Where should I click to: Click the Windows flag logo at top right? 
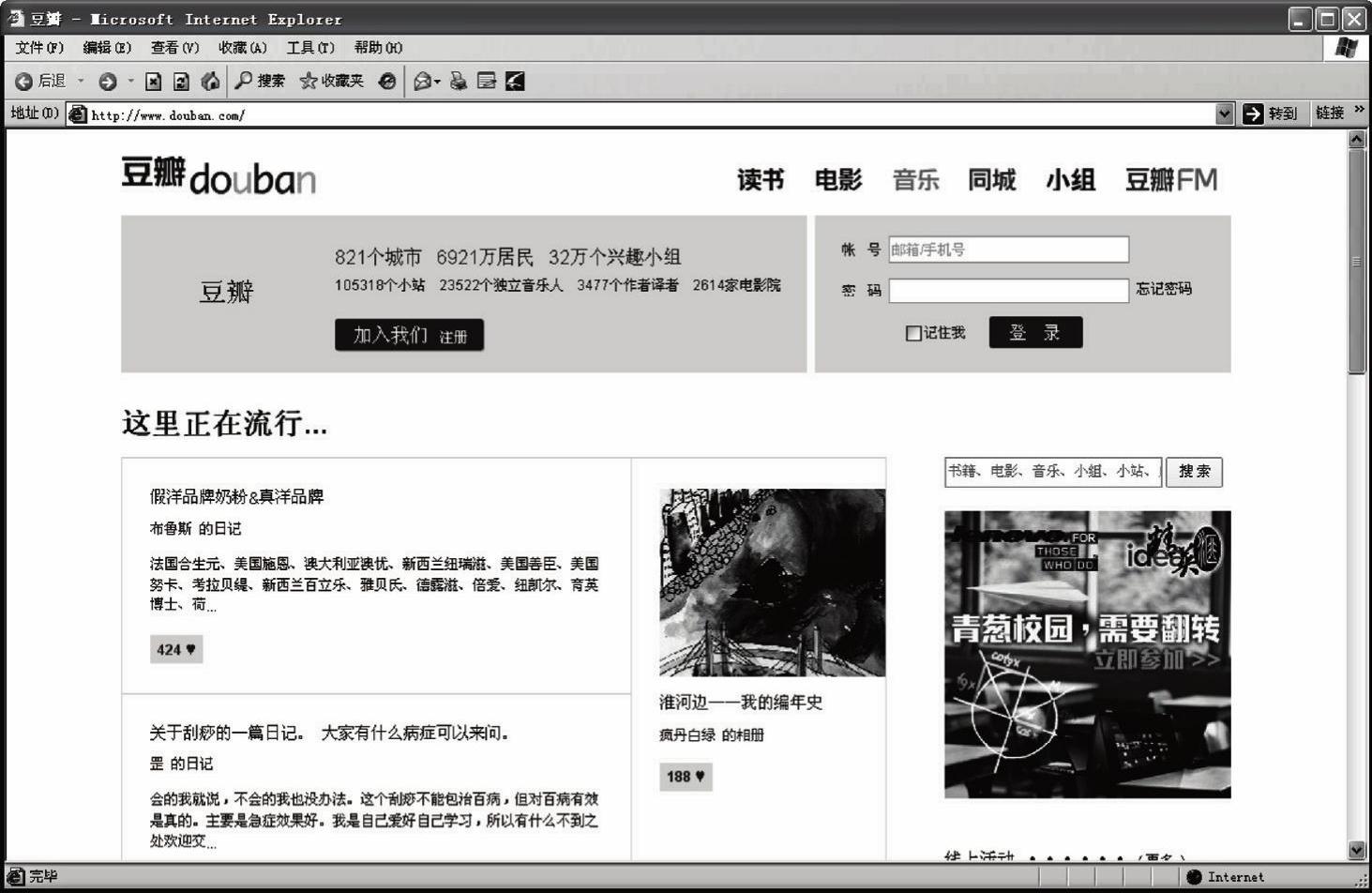coord(1347,48)
